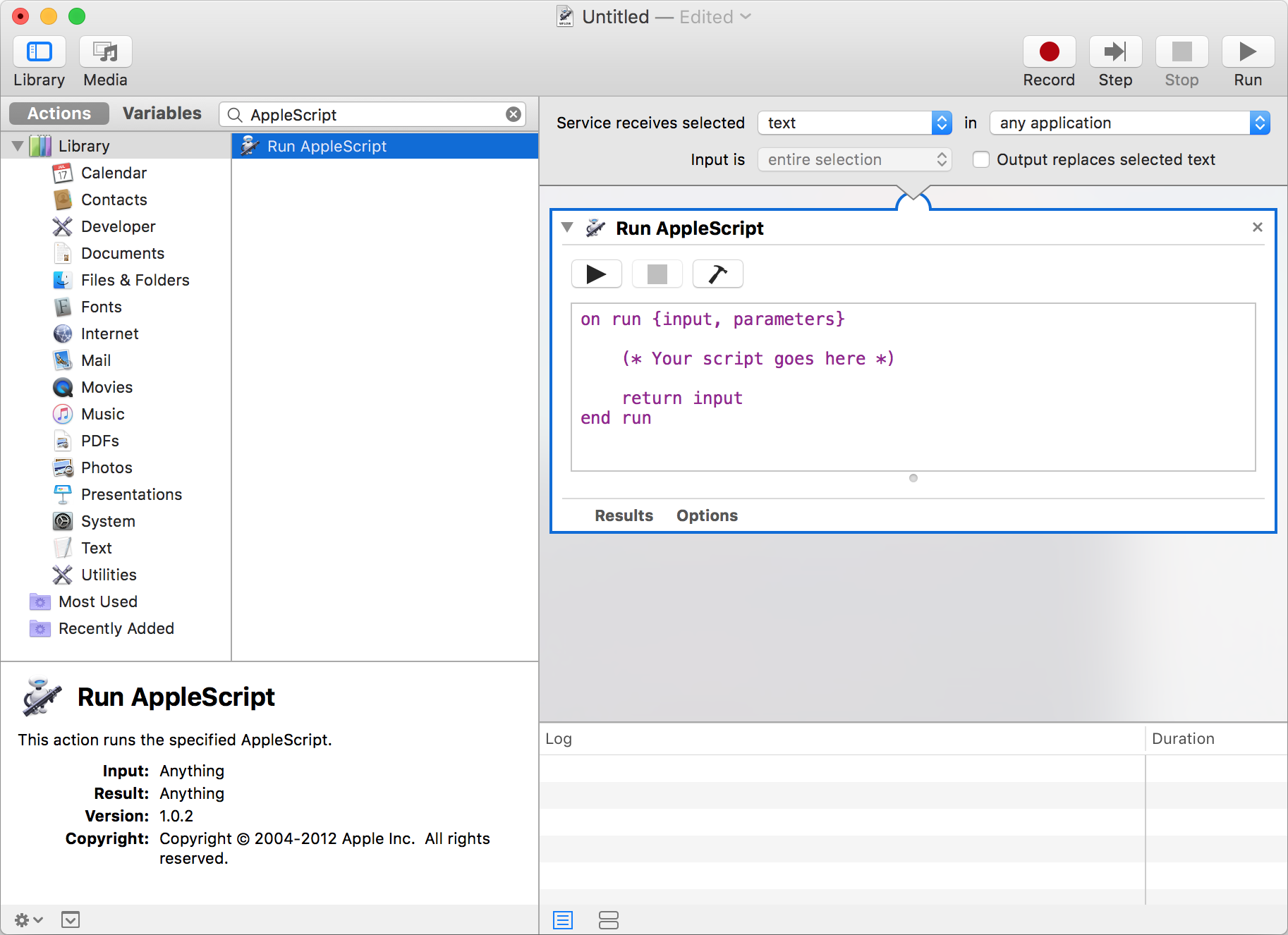Select the Movies category

coord(107,387)
